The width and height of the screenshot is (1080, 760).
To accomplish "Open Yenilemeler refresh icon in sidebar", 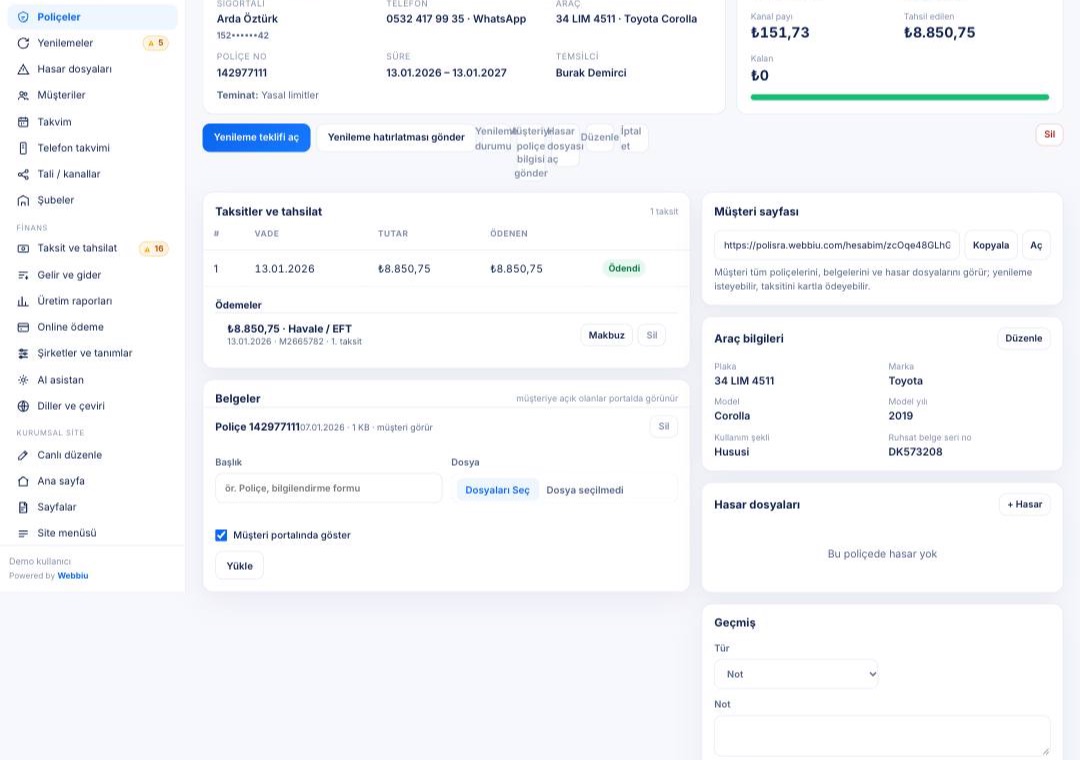I will (23, 43).
